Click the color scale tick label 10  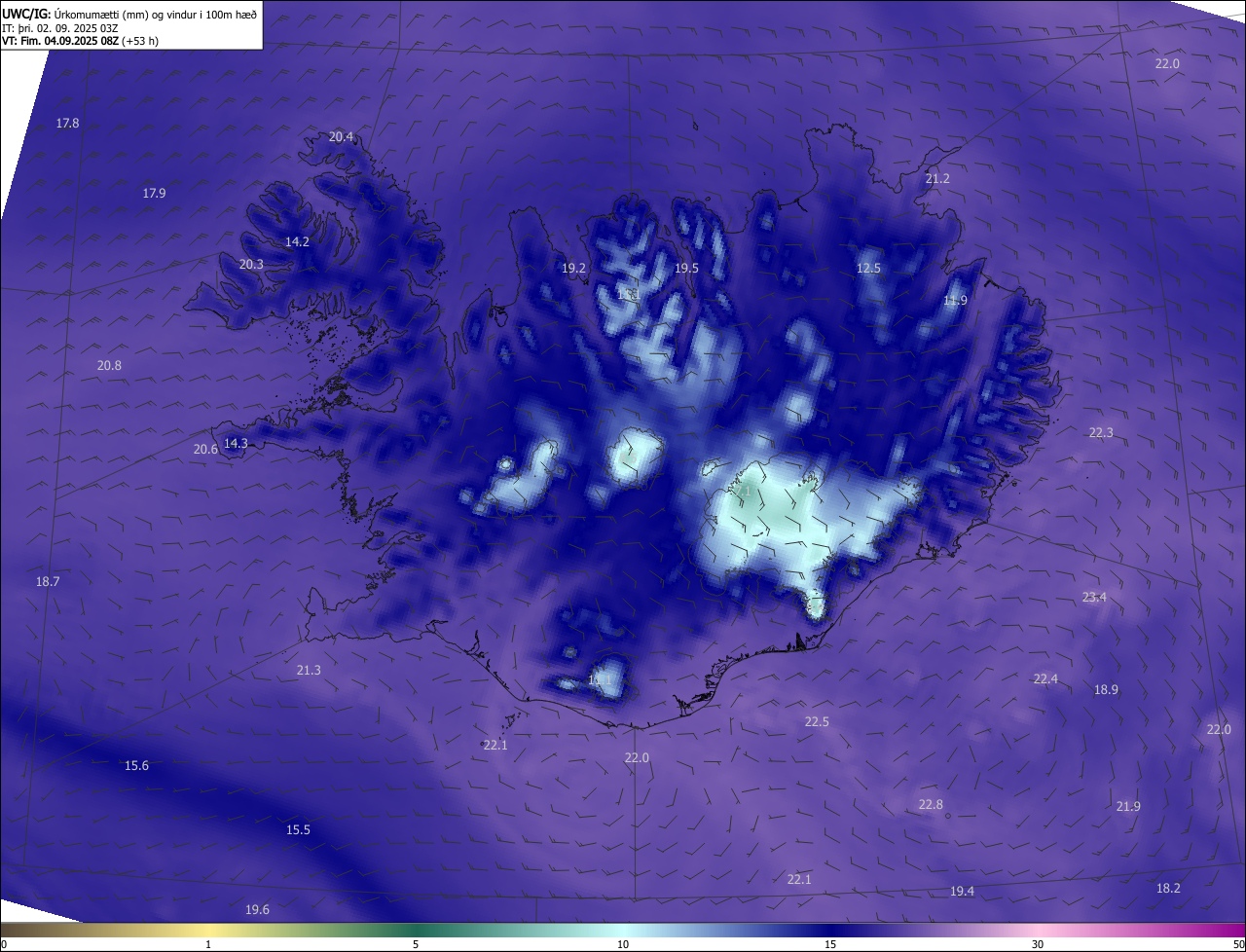[x=623, y=945]
